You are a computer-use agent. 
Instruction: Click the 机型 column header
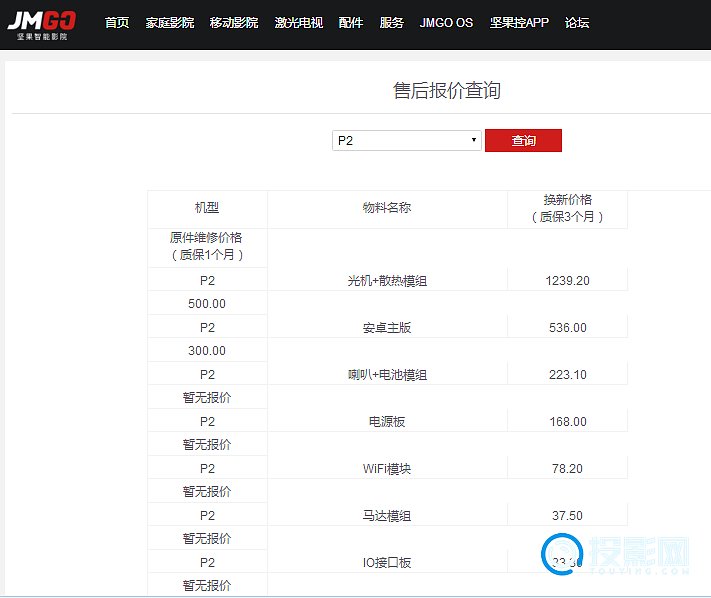click(x=207, y=208)
